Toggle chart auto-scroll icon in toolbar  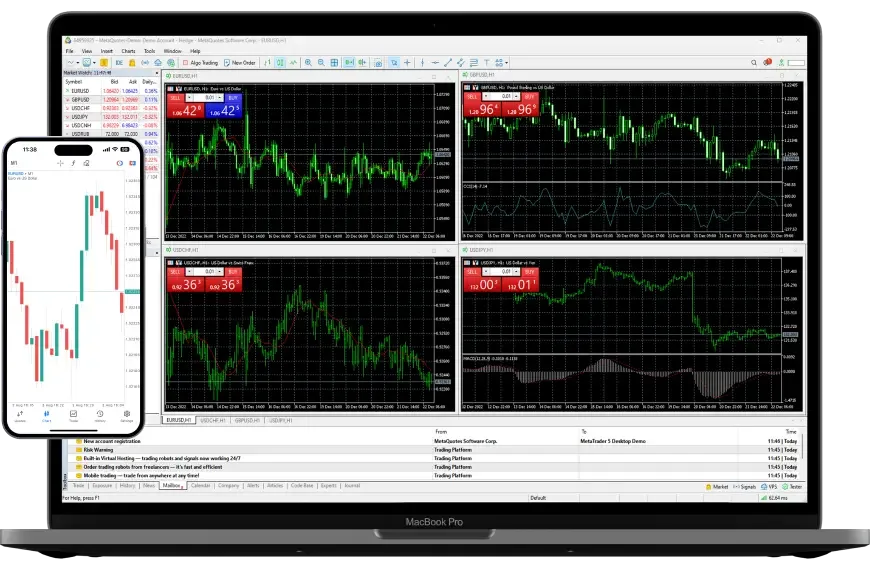pyautogui.click(x=349, y=63)
